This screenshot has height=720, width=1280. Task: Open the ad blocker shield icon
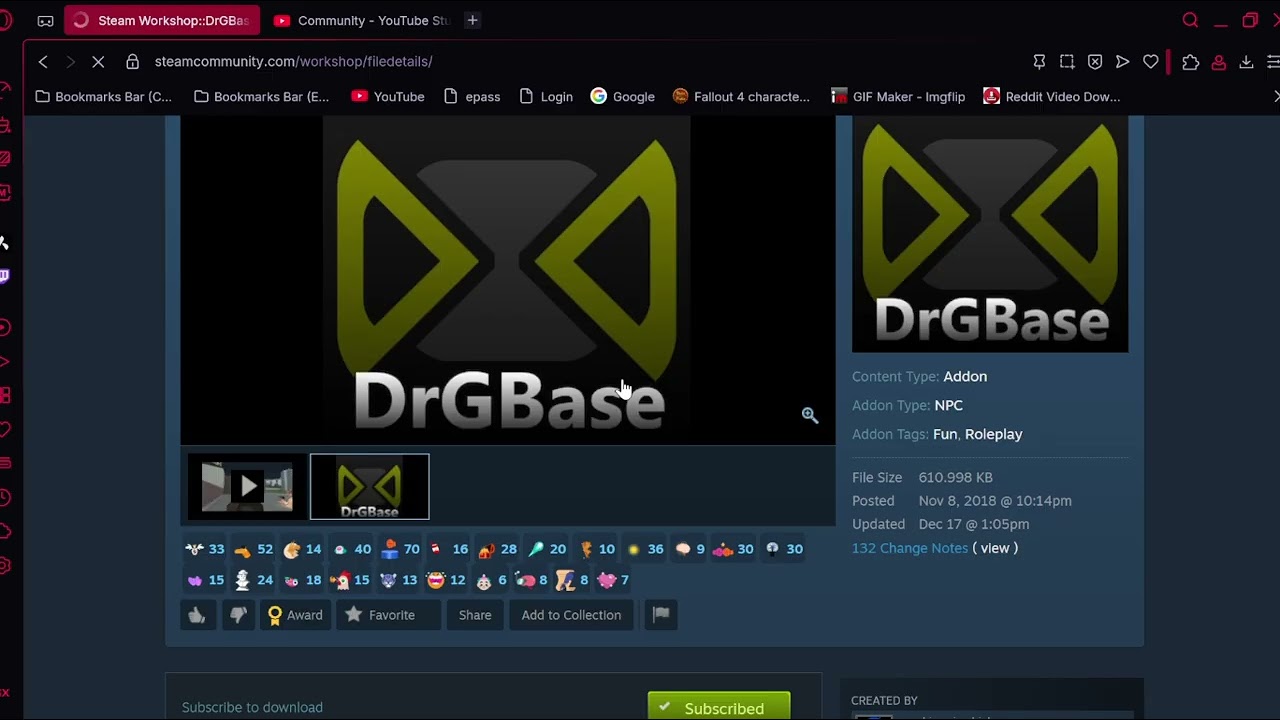[1095, 62]
